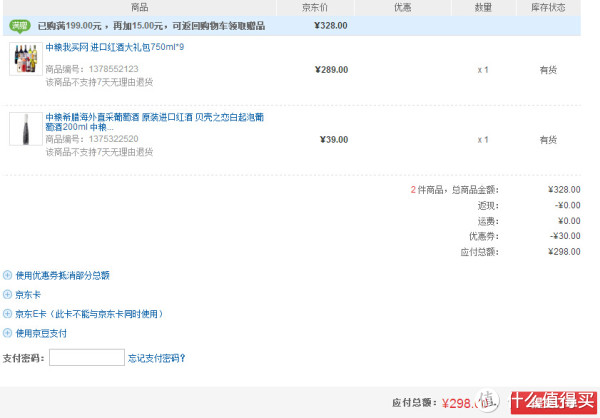Select the 应付总额 ¥298.00 in the summary list
Screen dimensions: 600x418
pyautogui.click(x=564, y=251)
